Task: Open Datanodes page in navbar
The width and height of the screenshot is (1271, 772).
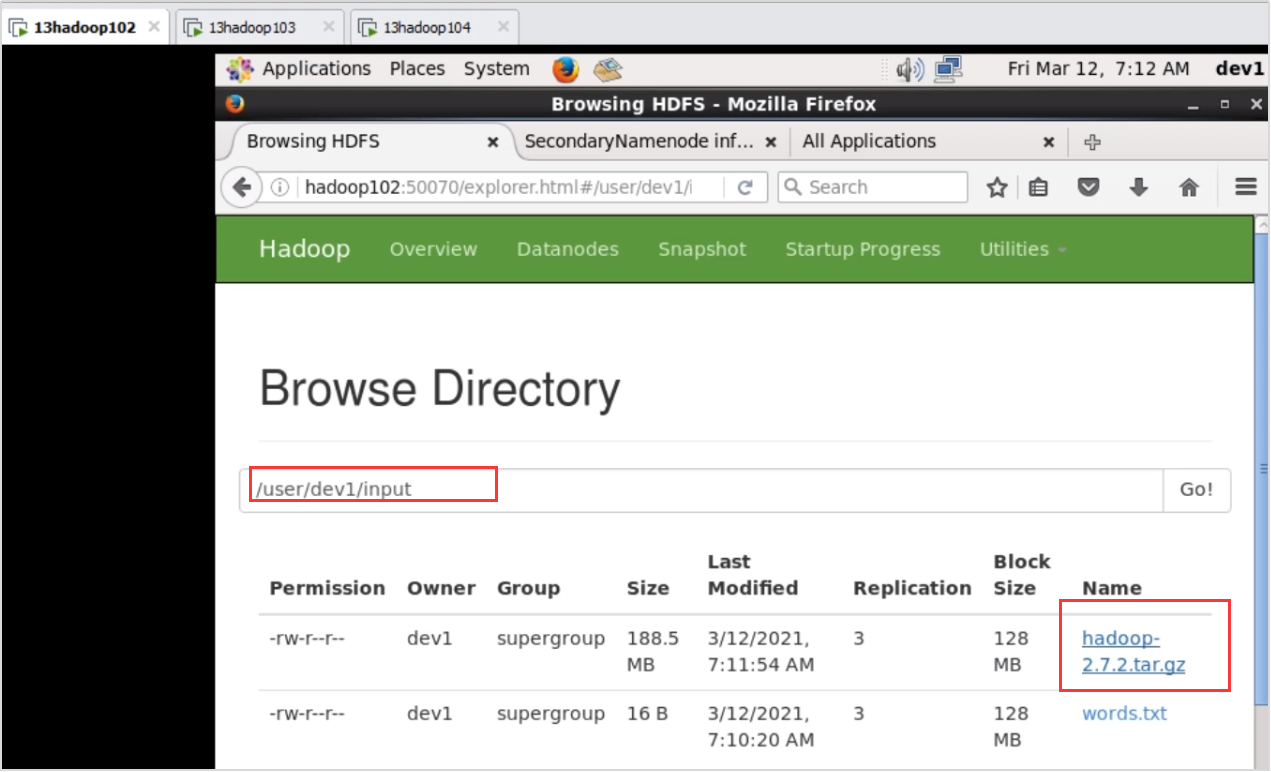Action: click(x=567, y=249)
